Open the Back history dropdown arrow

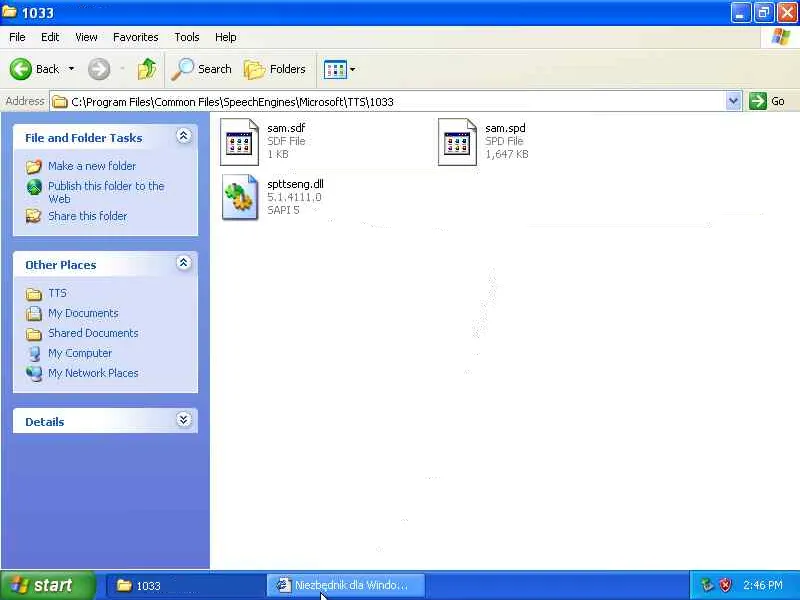71,69
